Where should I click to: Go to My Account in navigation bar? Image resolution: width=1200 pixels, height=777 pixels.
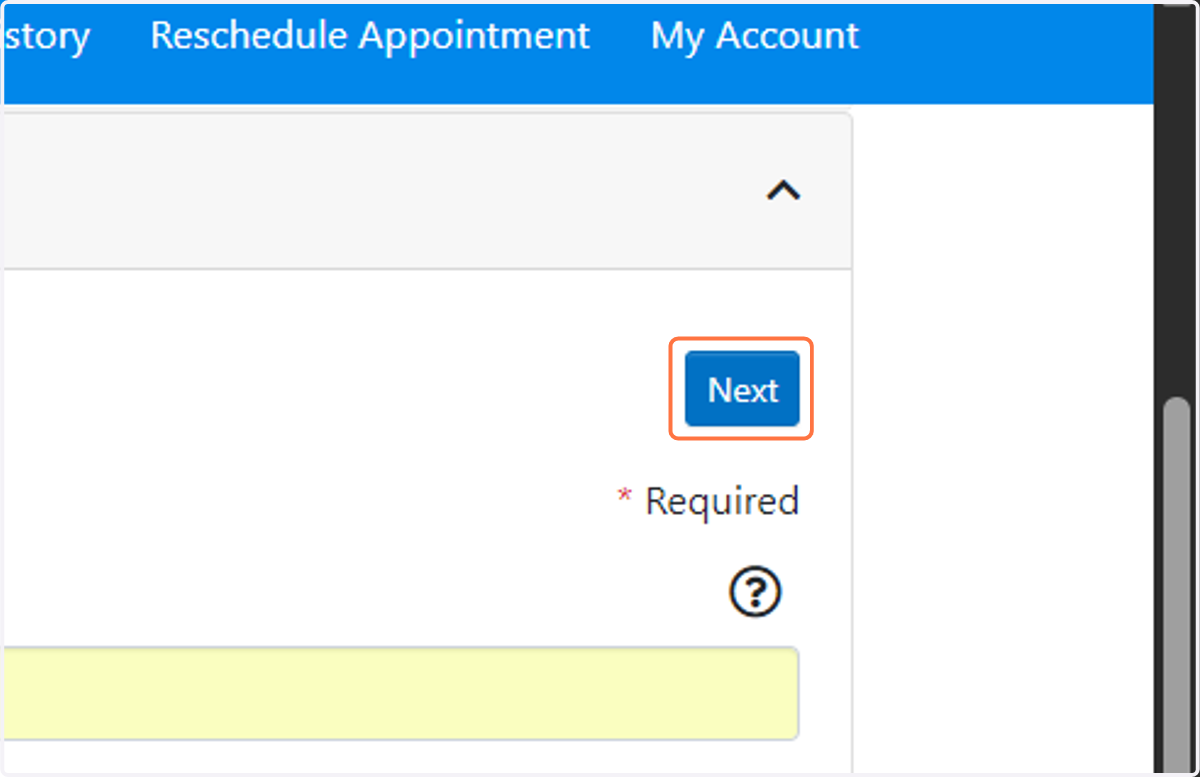pyautogui.click(x=755, y=36)
